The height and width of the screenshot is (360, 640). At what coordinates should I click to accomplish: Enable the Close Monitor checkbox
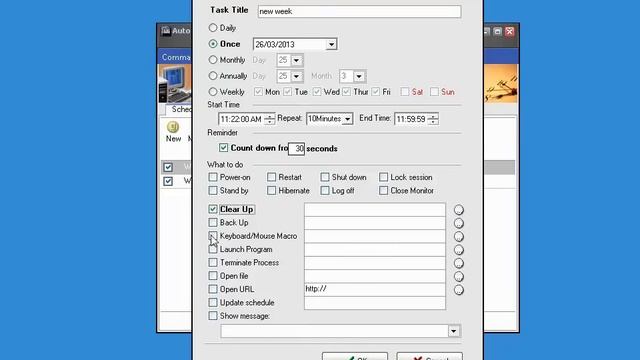pyautogui.click(x=383, y=190)
